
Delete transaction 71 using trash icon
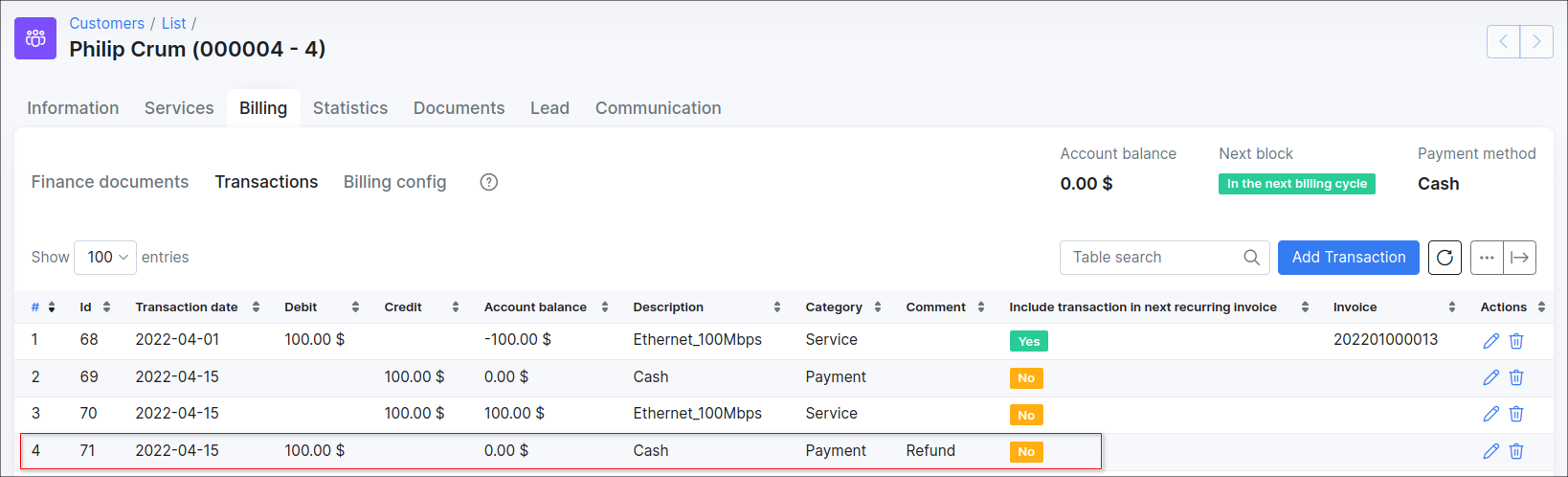tap(1516, 451)
